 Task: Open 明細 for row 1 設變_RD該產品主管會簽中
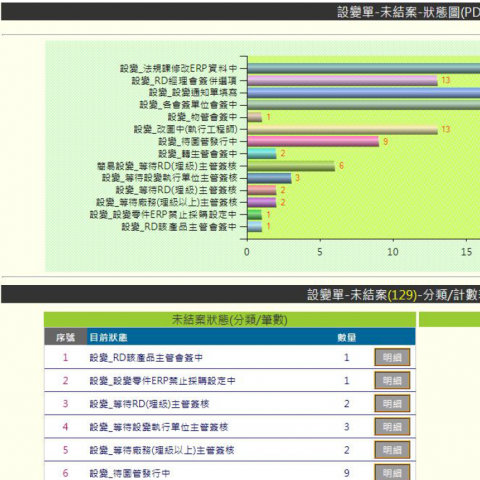(392, 357)
